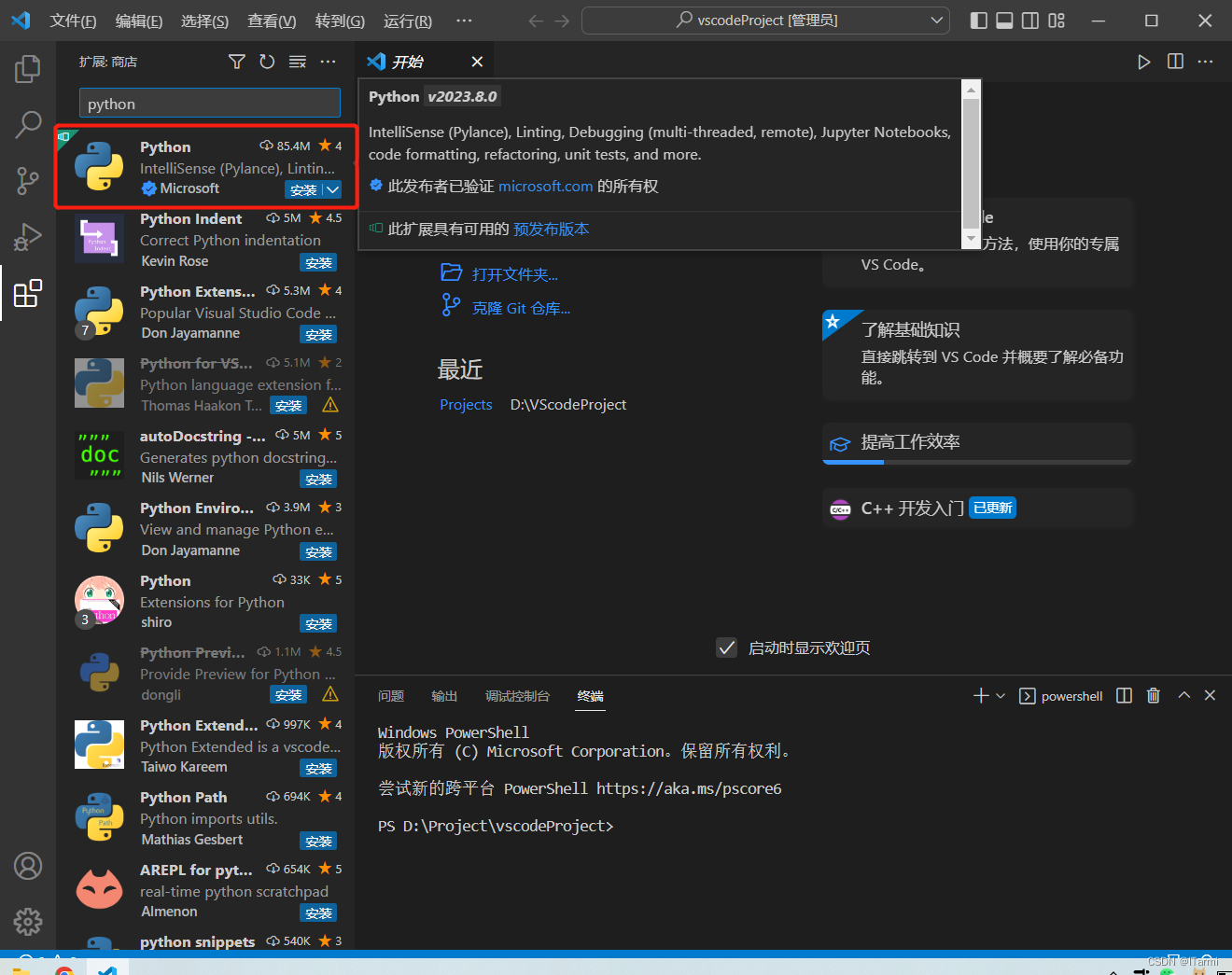
Task: Kill terminal with the trash icon
Action: pos(1154,696)
